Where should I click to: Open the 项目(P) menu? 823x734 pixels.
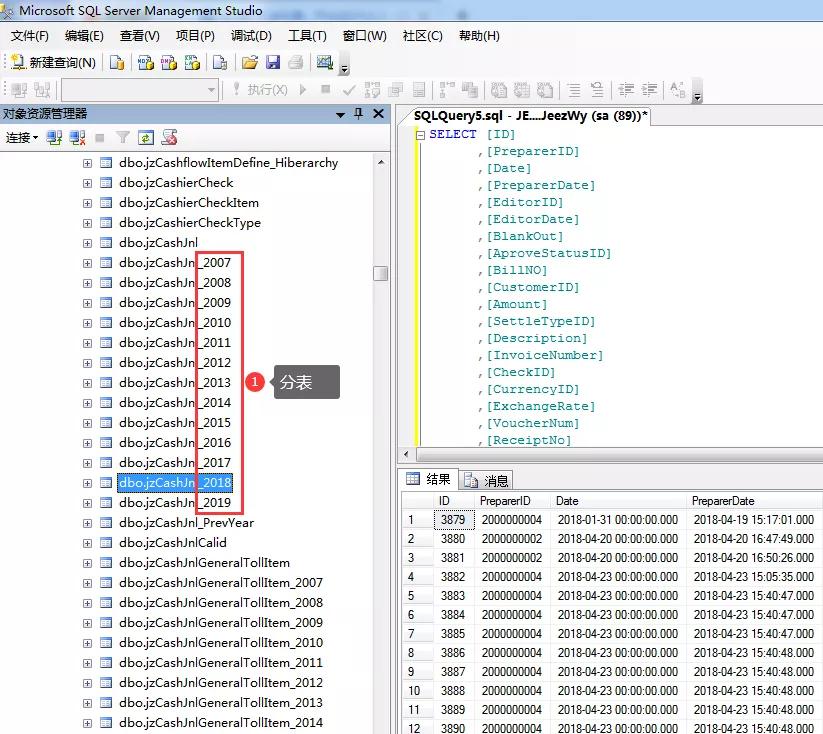point(195,36)
